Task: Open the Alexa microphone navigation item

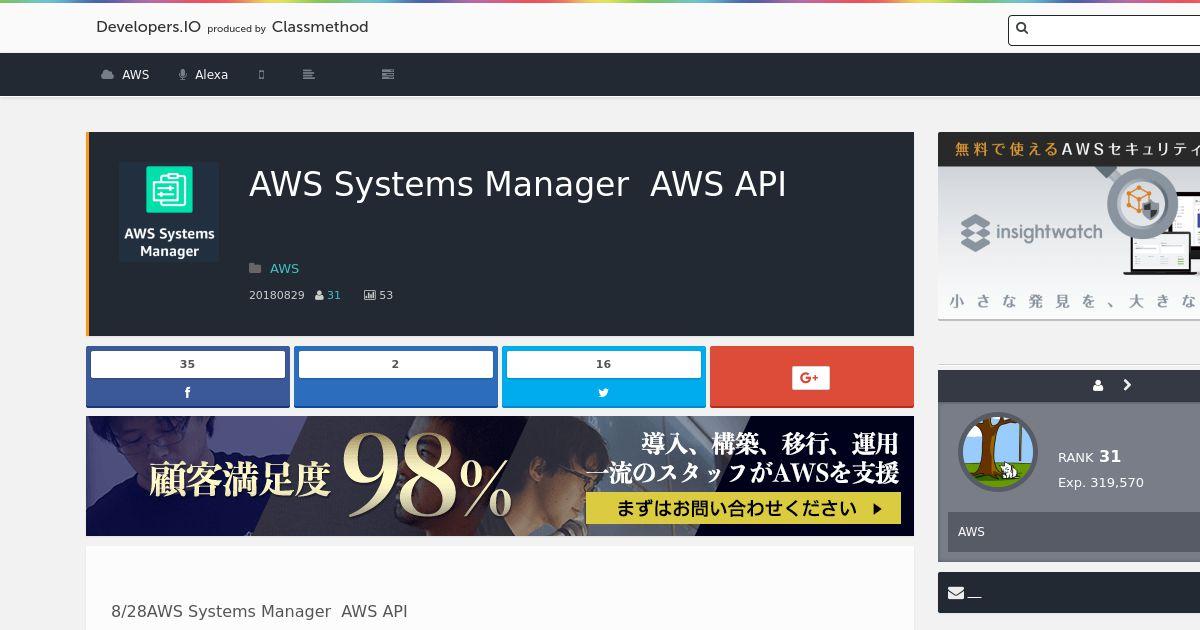Action: (203, 75)
